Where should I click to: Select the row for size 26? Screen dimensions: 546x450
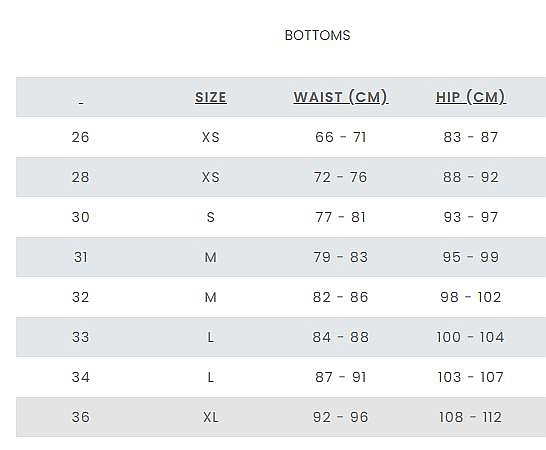(281, 137)
